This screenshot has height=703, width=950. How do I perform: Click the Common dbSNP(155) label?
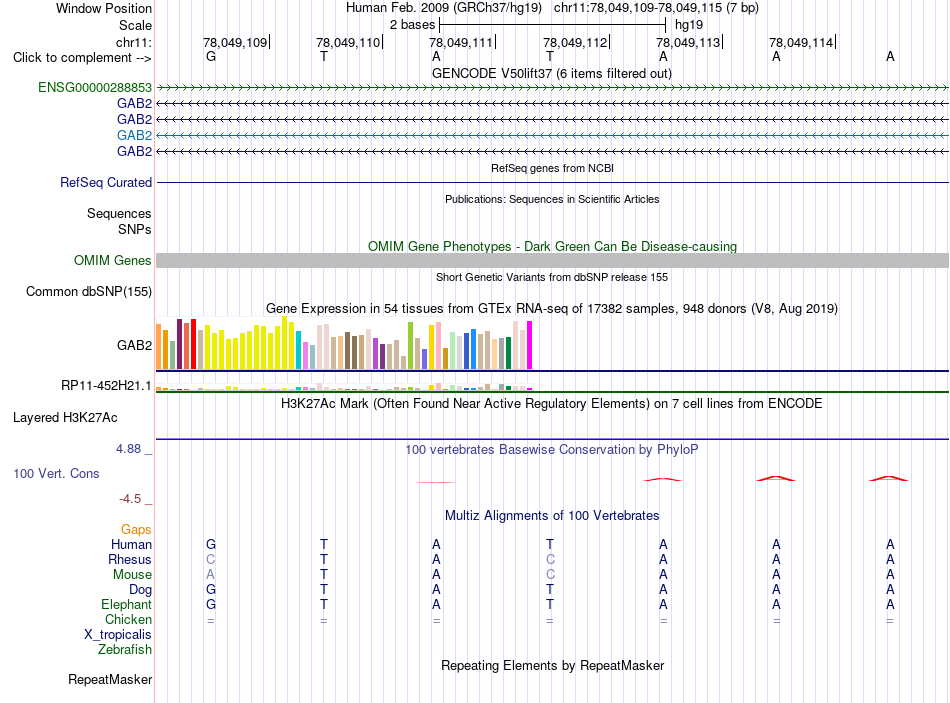click(x=88, y=292)
